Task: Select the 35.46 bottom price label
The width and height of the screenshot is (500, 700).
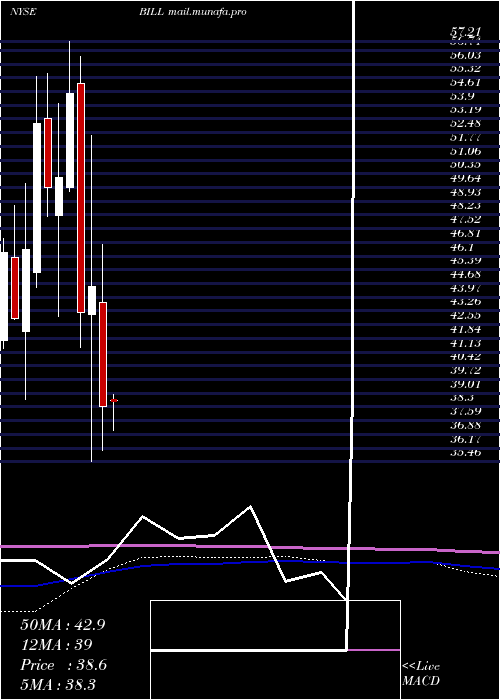Action: click(466, 452)
